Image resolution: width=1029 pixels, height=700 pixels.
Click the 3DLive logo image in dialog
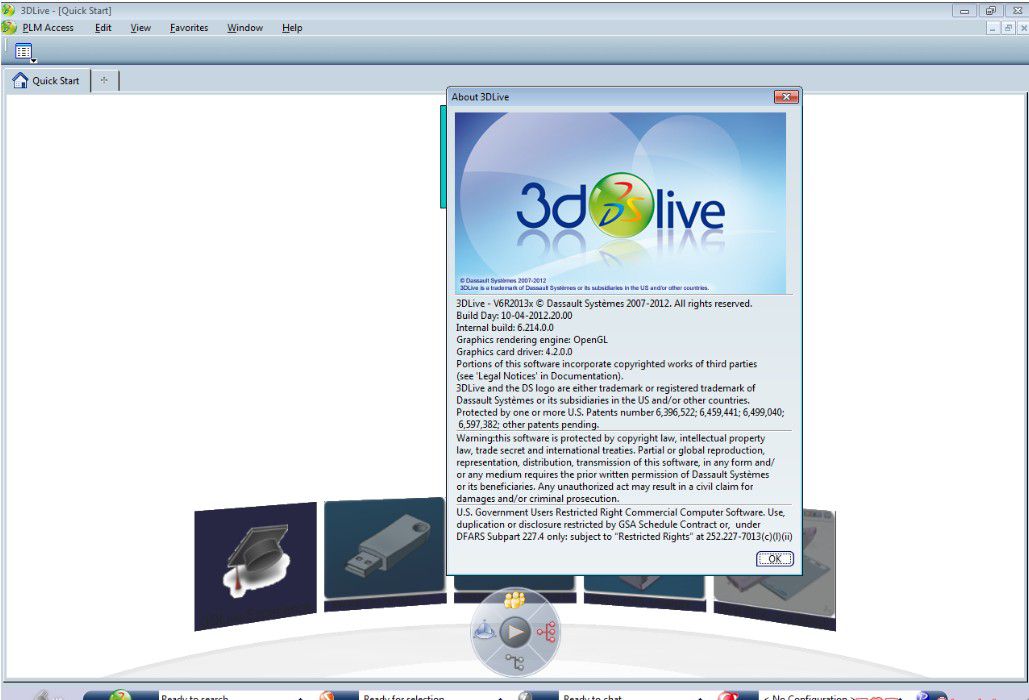620,203
